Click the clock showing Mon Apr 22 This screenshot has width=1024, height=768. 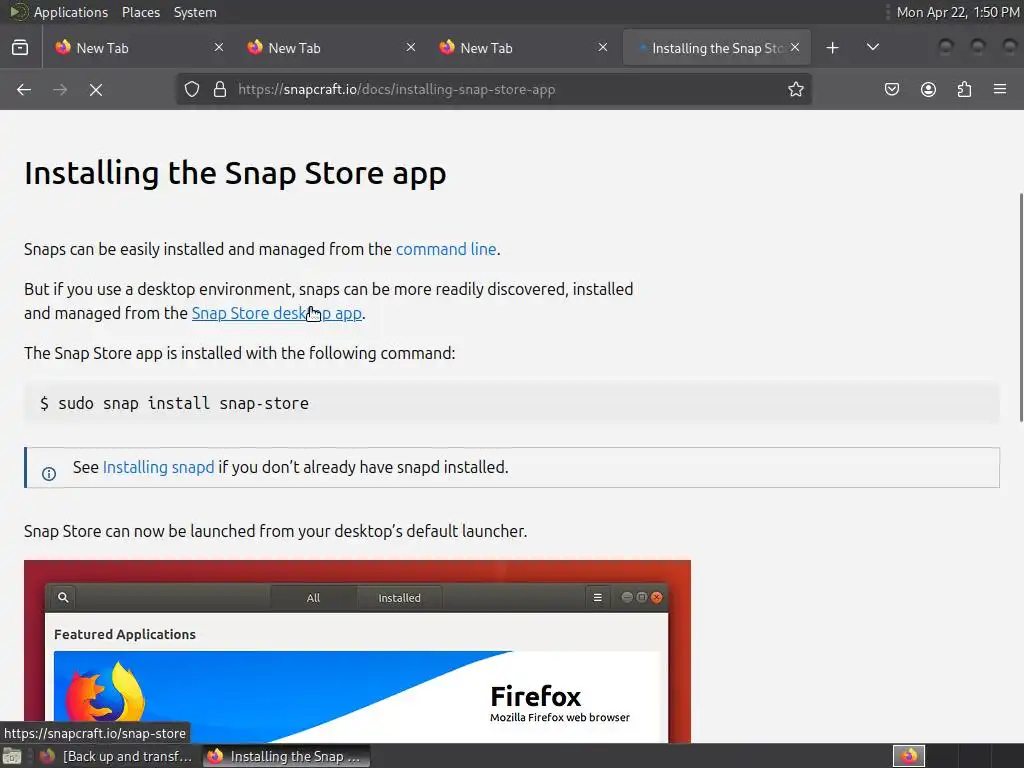957,12
